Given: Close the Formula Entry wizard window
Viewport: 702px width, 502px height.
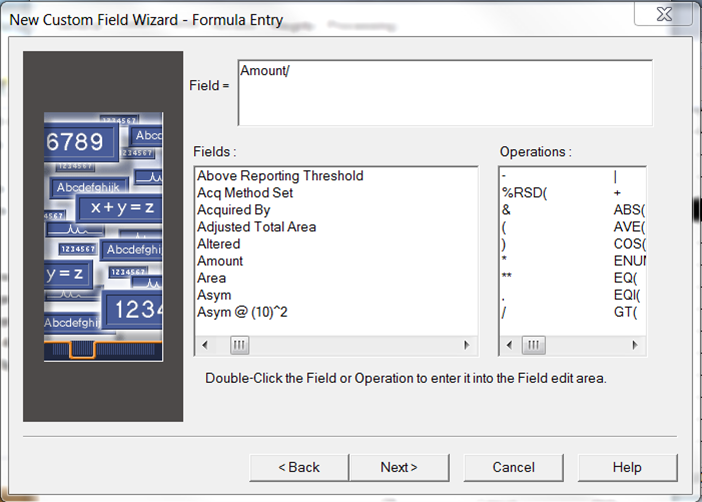Looking at the screenshot, I should click(664, 14).
